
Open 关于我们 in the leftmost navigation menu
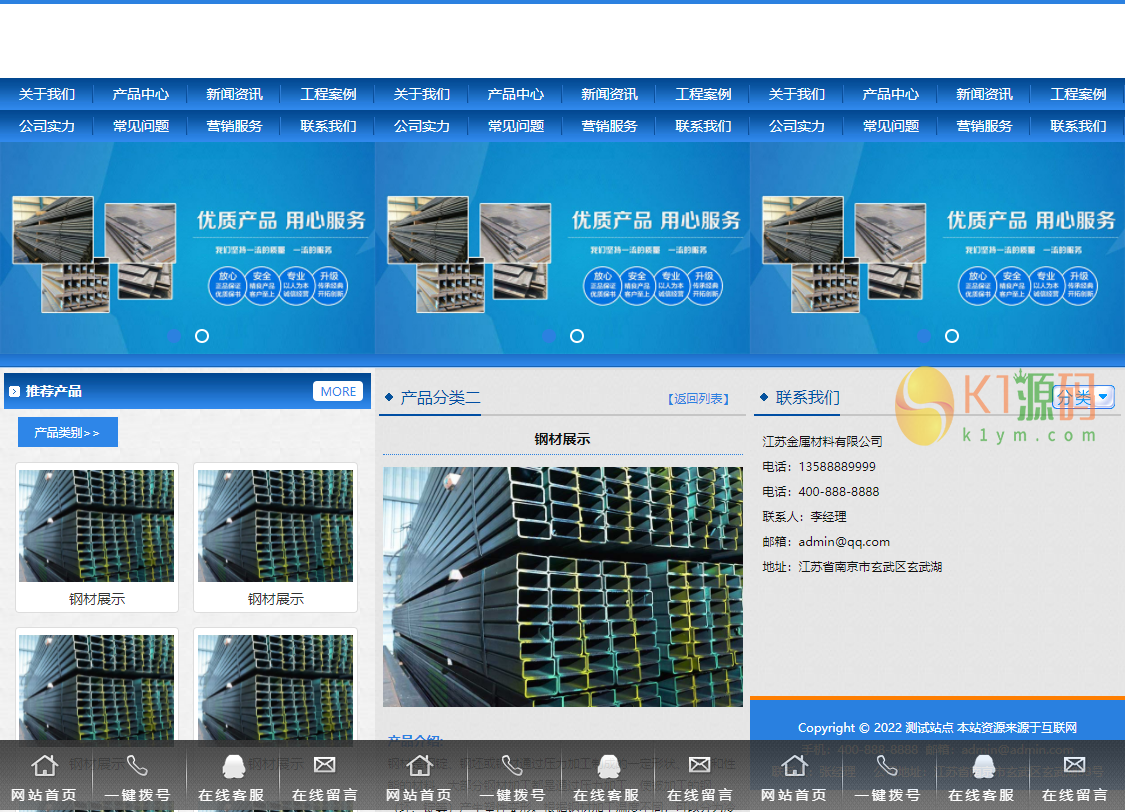46,94
